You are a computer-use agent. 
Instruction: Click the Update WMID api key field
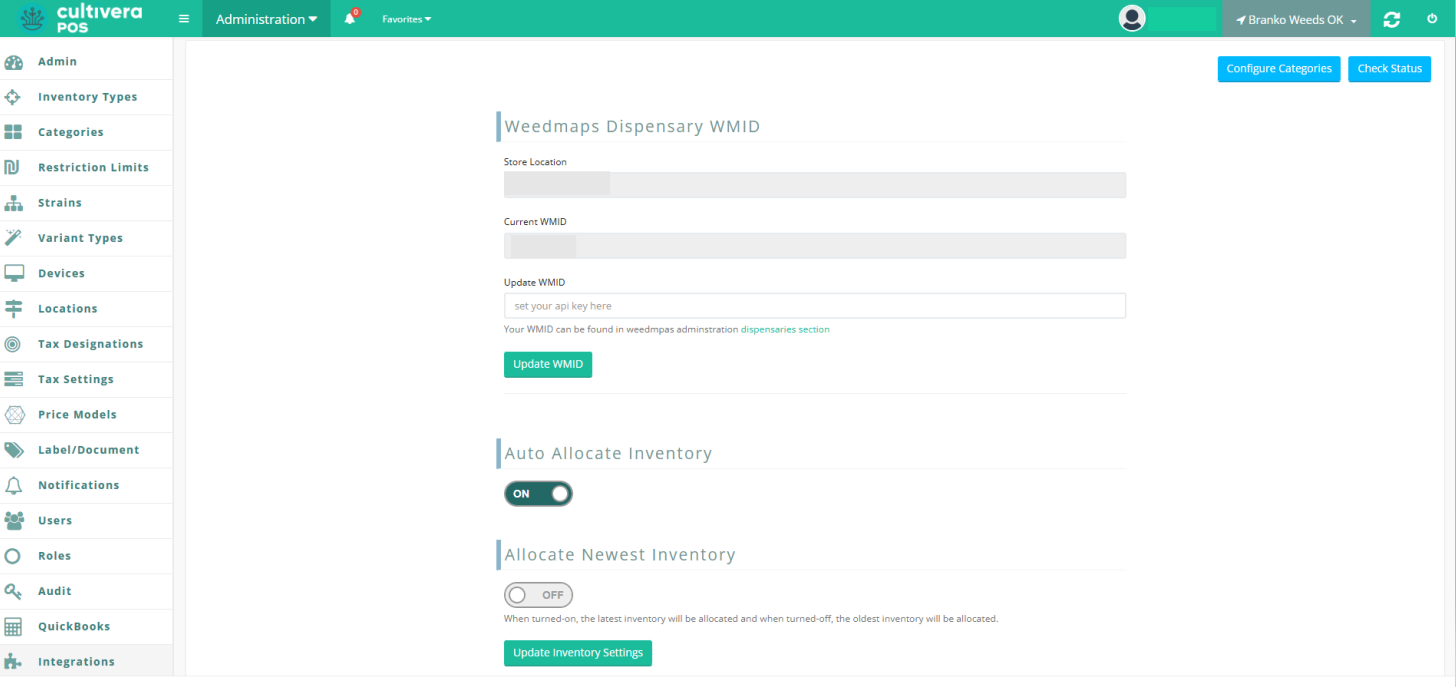point(815,306)
